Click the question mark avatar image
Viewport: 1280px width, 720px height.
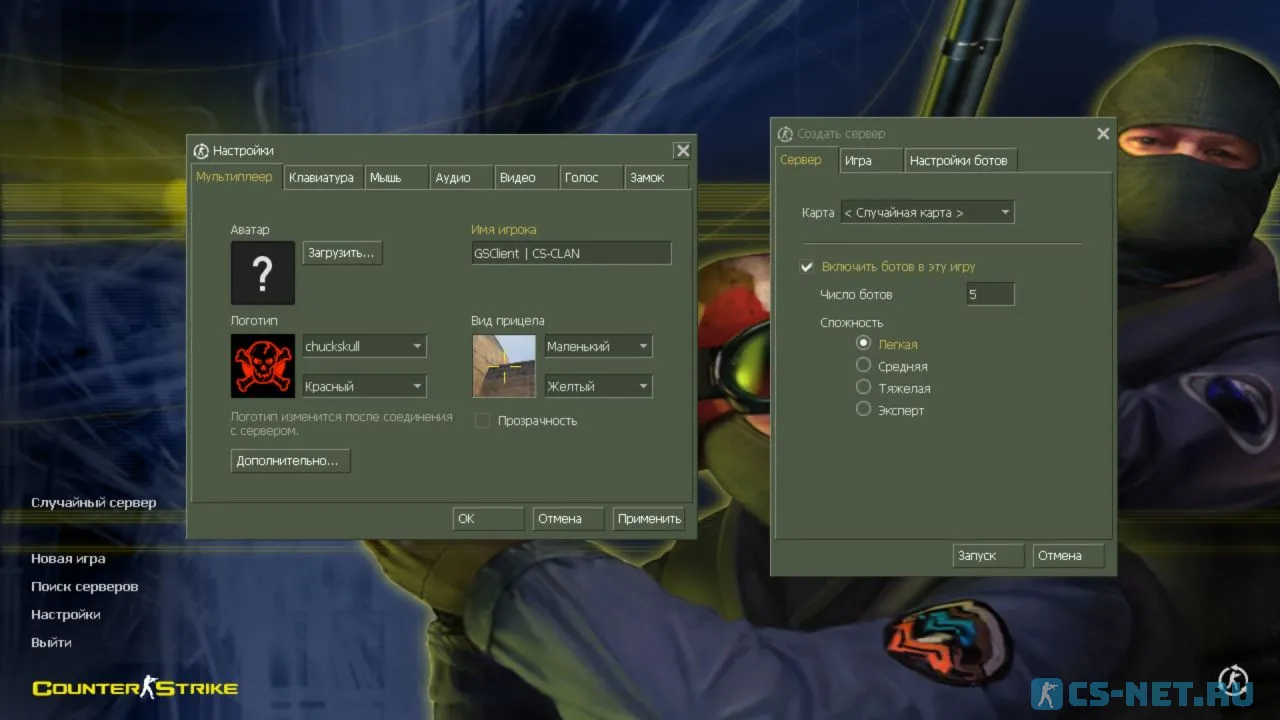[262, 273]
